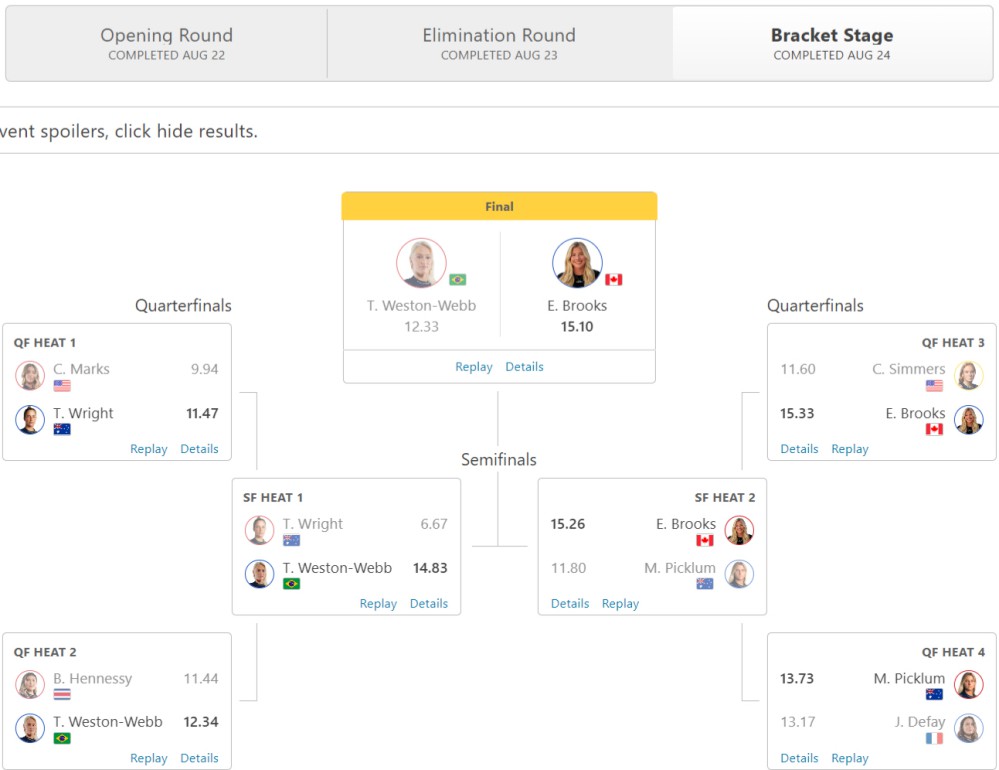
Task: Click C. Marks avatar in QF Heat 1
Action: (x=30, y=376)
